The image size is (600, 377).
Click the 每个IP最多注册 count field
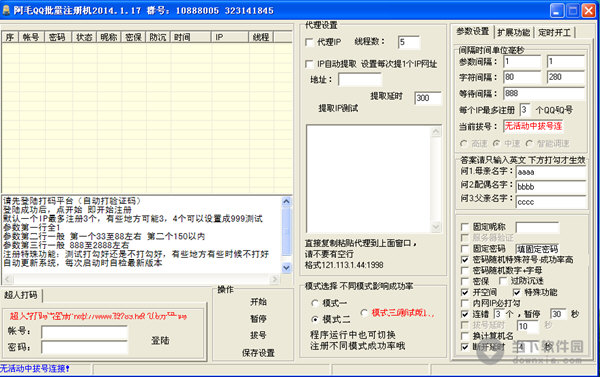(x=525, y=110)
